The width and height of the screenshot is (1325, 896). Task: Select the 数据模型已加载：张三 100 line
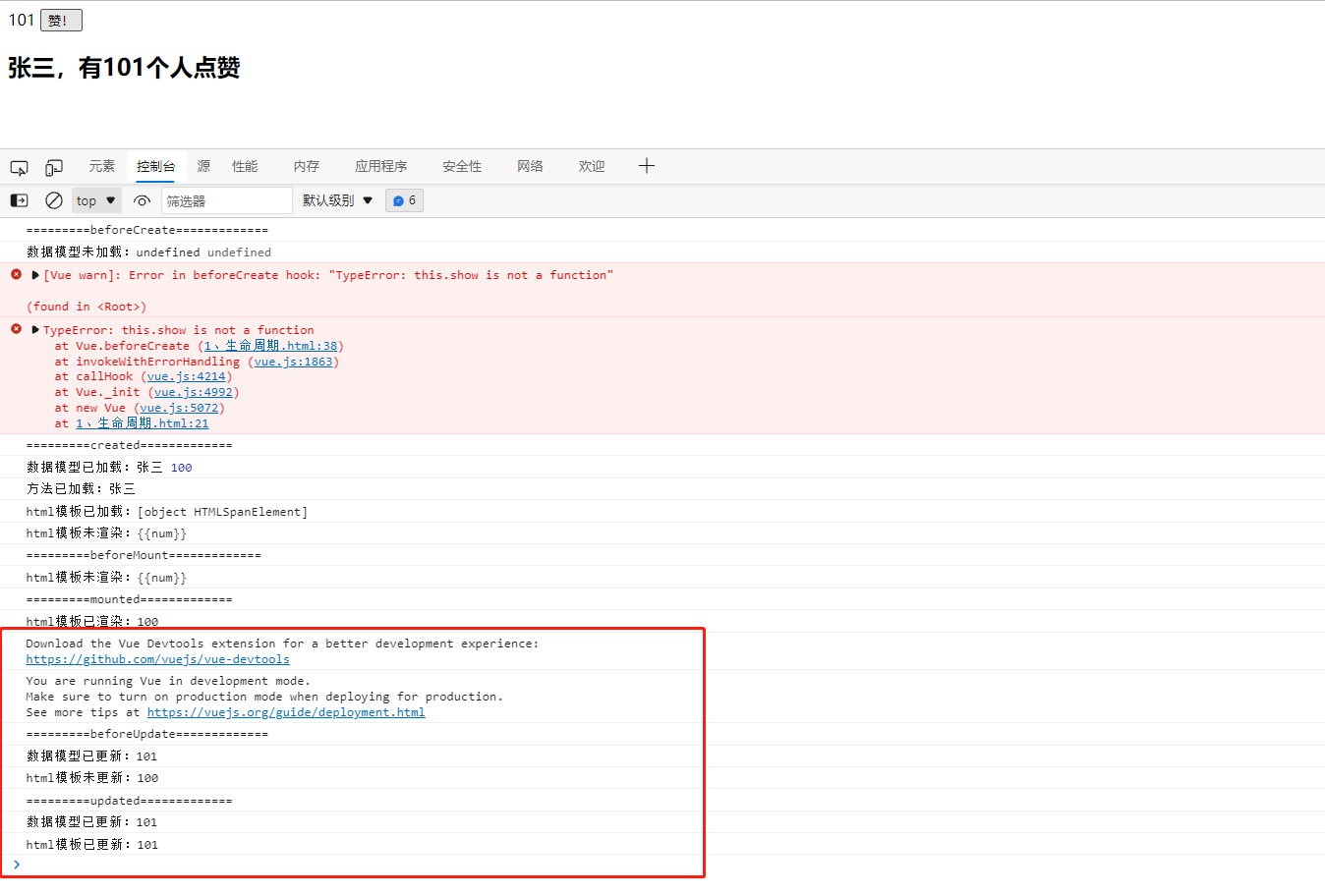coord(109,468)
